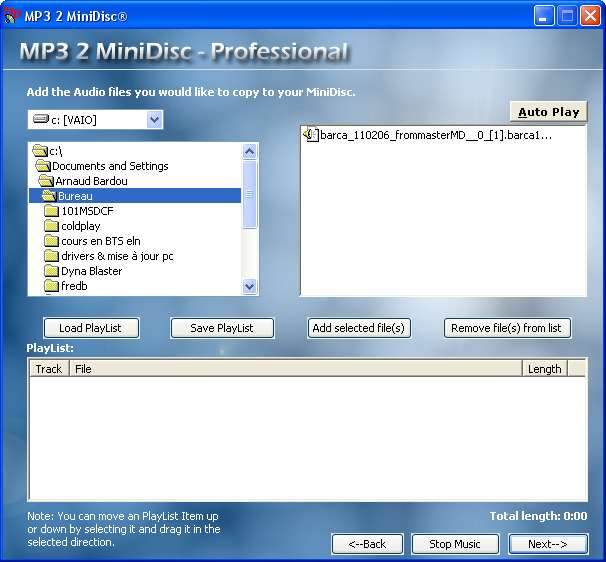Screen dimensions: 606x562
Task: Select Arnaud Bardou folder name
Action: tap(91, 181)
